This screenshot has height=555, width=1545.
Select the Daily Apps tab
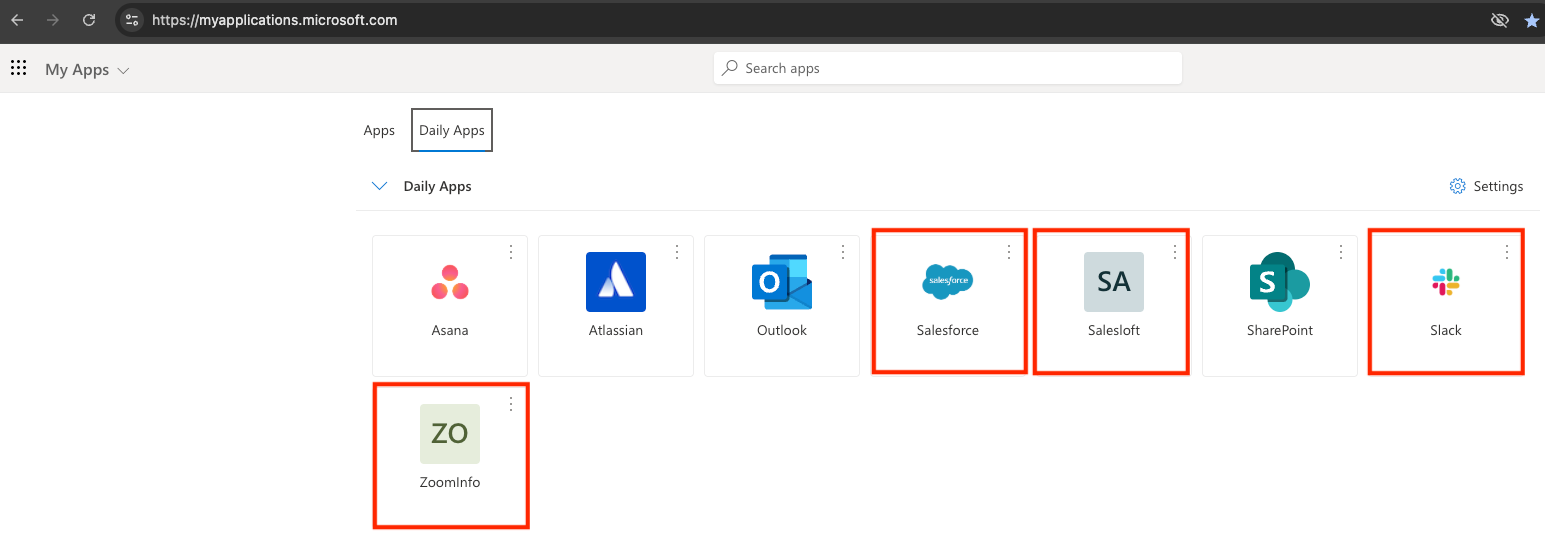(x=452, y=130)
